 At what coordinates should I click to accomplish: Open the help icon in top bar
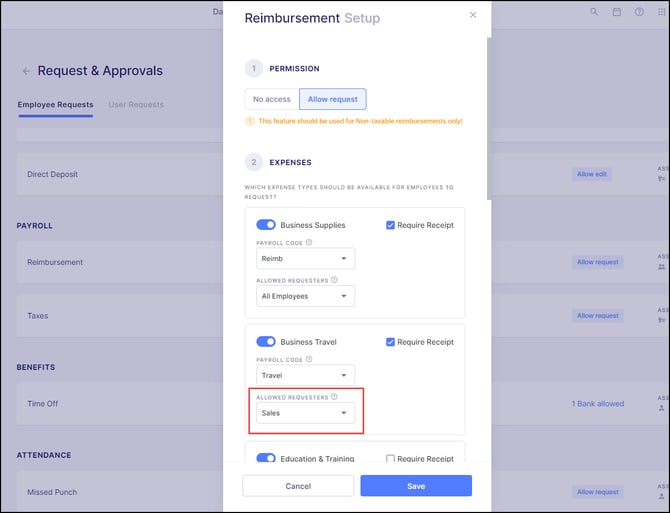tap(639, 12)
